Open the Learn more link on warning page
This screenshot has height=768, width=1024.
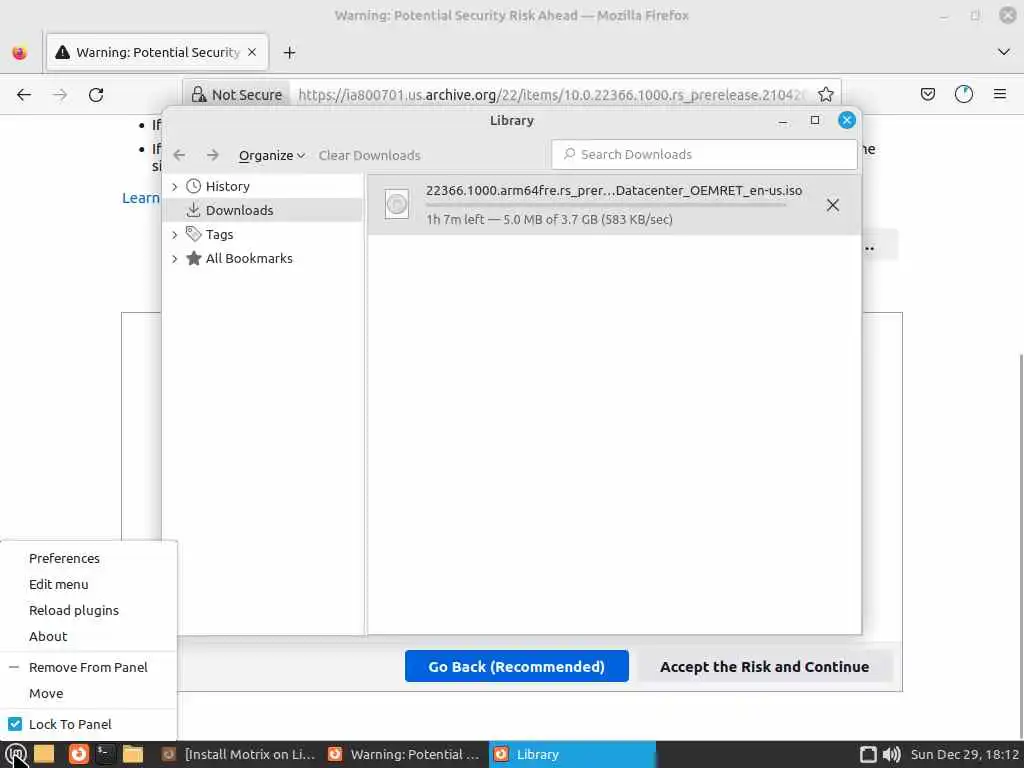coord(141,198)
